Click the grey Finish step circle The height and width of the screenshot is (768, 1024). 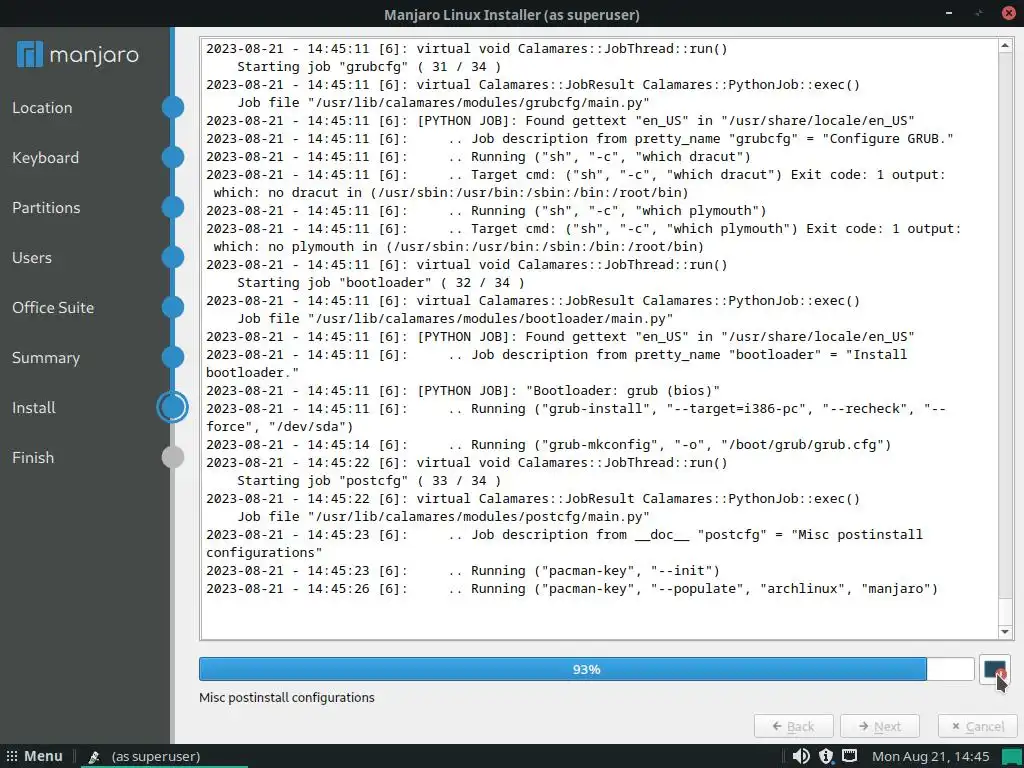coord(172,457)
